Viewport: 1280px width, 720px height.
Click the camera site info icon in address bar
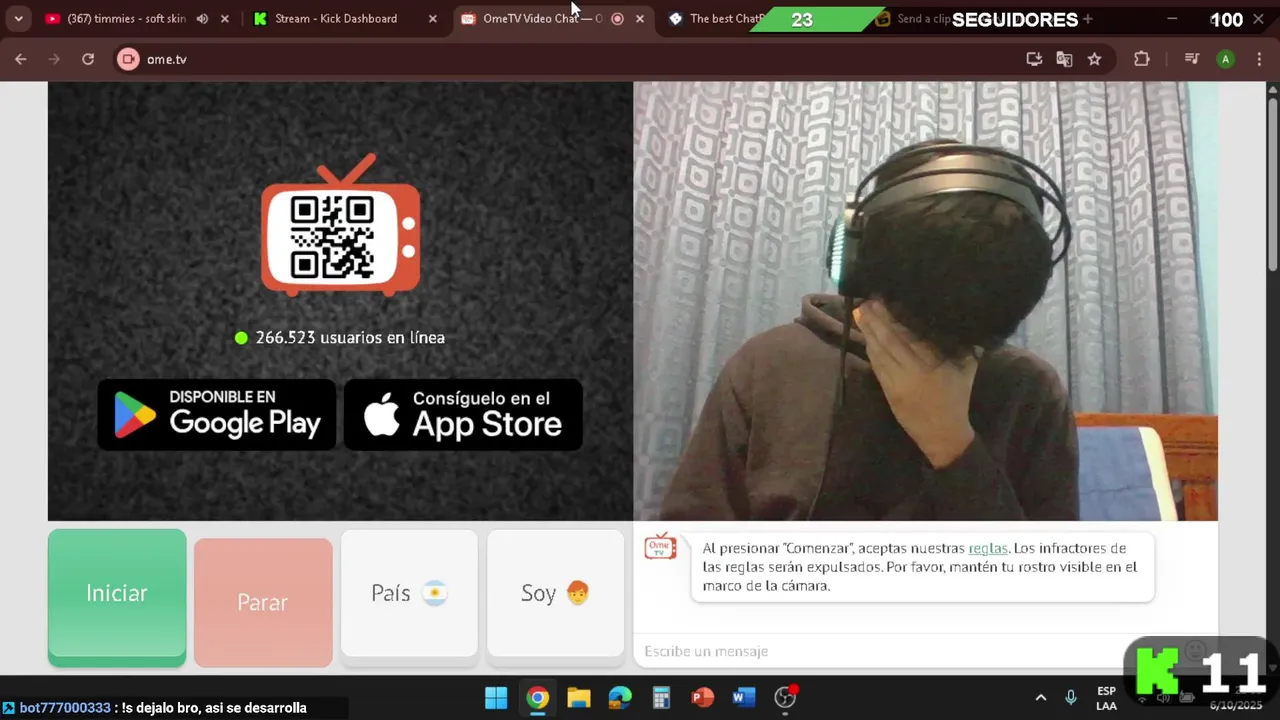click(128, 59)
